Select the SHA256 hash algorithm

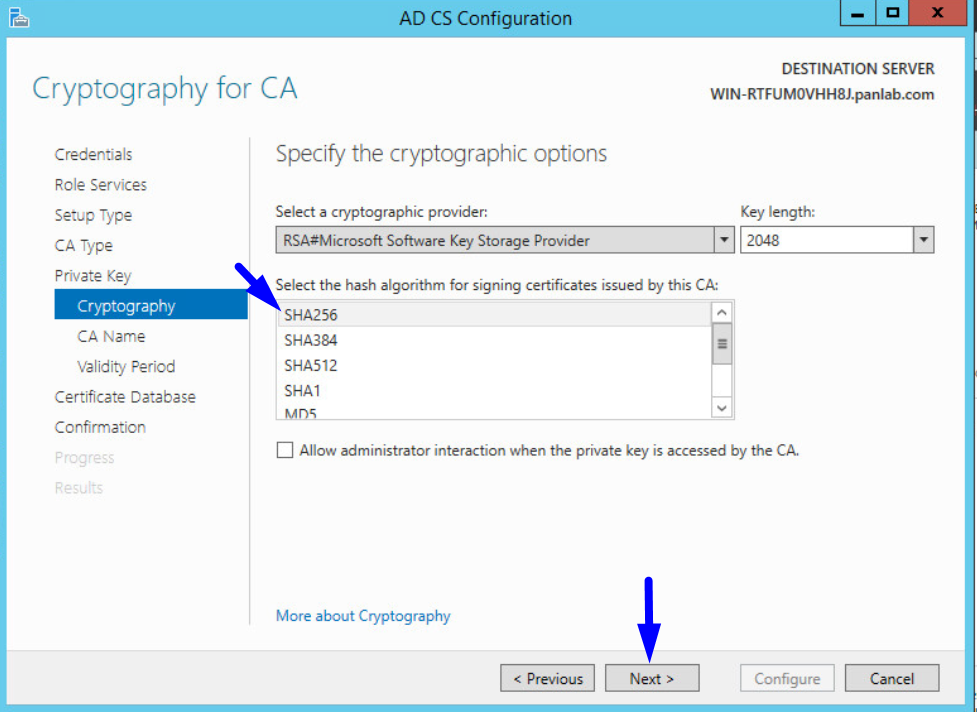[311, 314]
